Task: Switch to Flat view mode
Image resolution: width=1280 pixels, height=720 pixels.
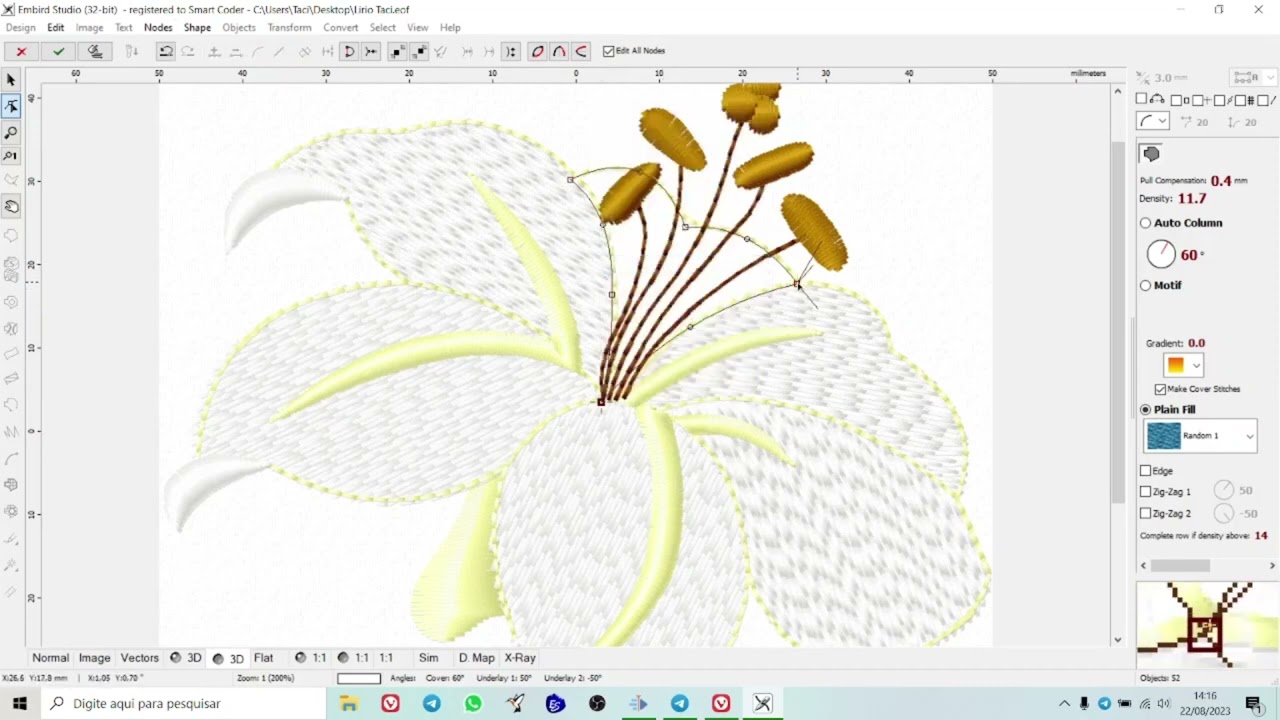Action: pyautogui.click(x=264, y=658)
